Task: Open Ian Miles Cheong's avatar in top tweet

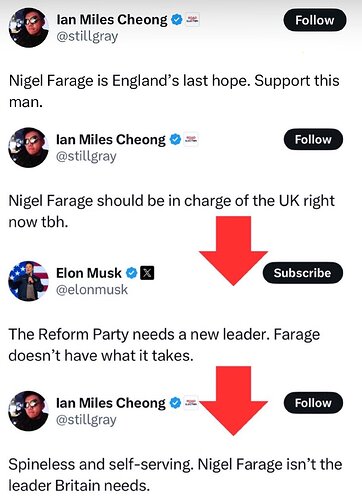Action: (x=28, y=28)
